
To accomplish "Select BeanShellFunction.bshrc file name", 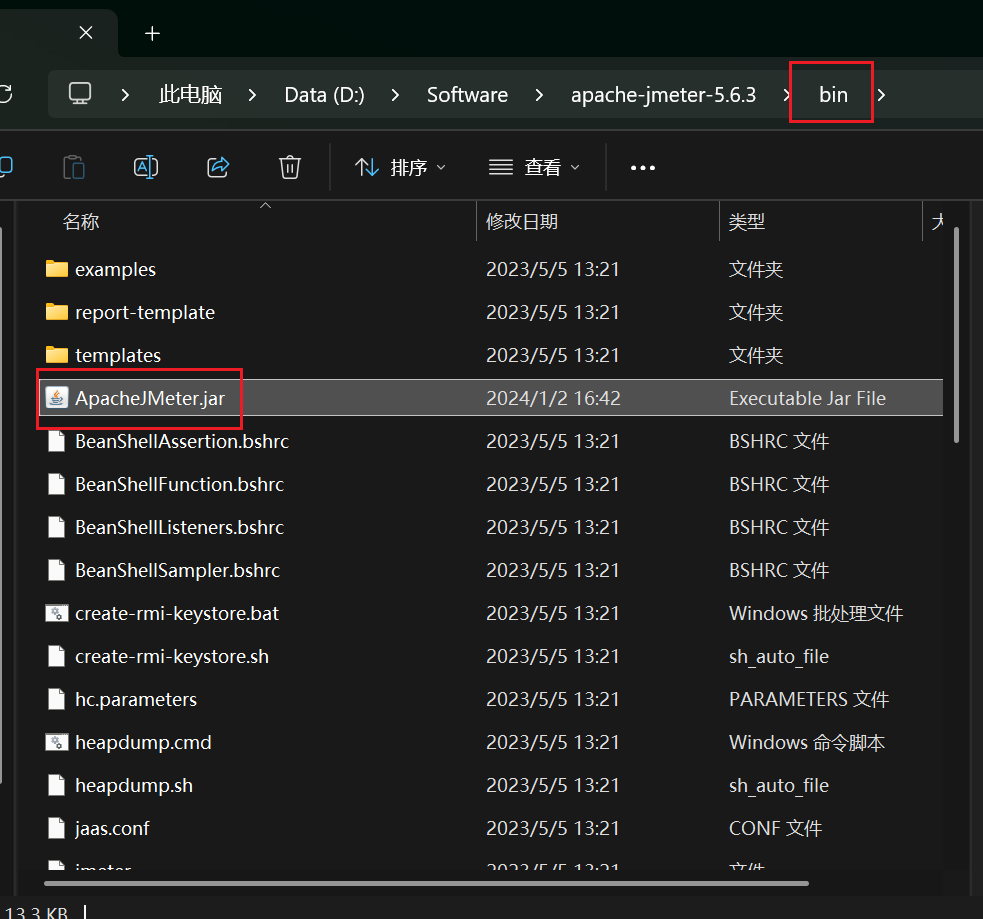I will tap(179, 484).
